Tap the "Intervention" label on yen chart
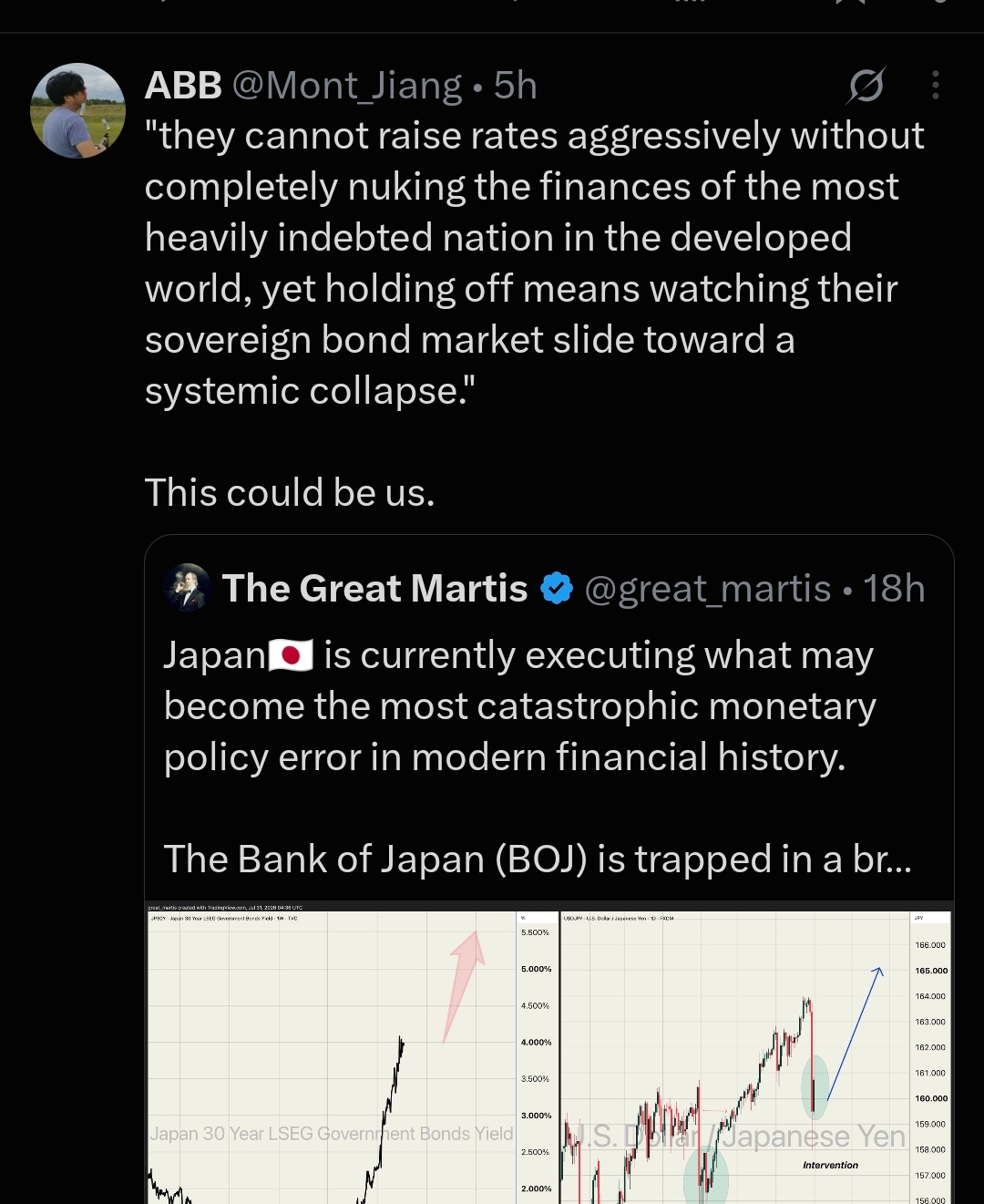 [830, 1165]
